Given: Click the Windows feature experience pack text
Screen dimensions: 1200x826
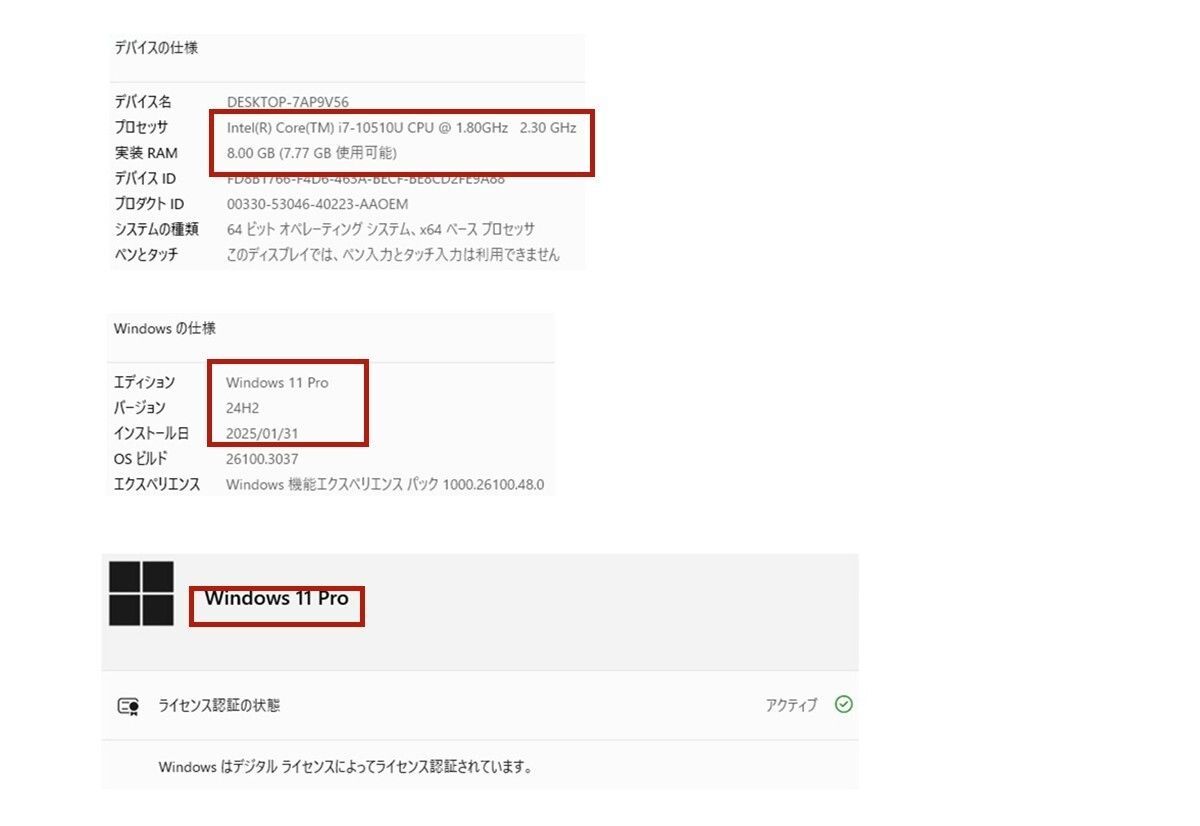Looking at the screenshot, I should point(385,485).
